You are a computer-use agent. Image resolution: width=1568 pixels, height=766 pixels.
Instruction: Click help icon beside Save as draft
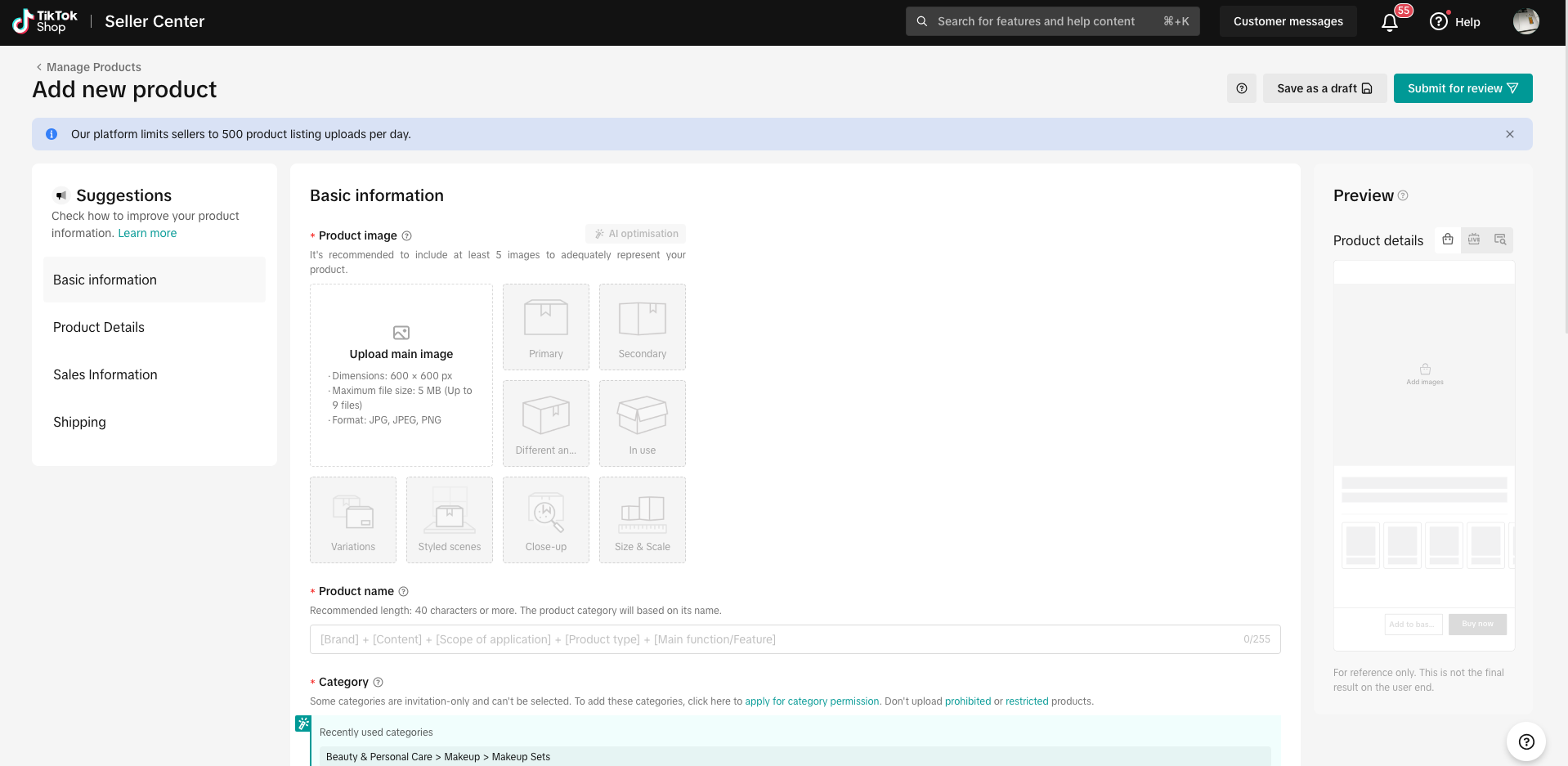point(1241,88)
